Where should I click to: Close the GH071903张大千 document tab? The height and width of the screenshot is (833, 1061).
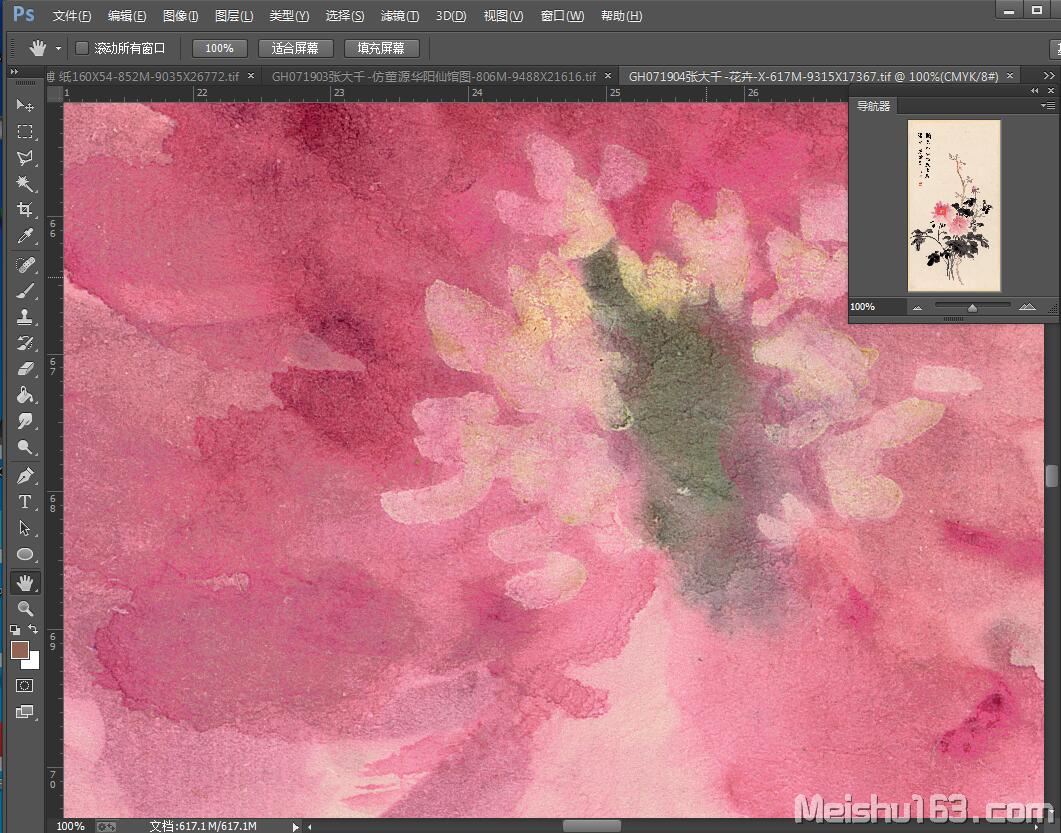click(x=608, y=76)
